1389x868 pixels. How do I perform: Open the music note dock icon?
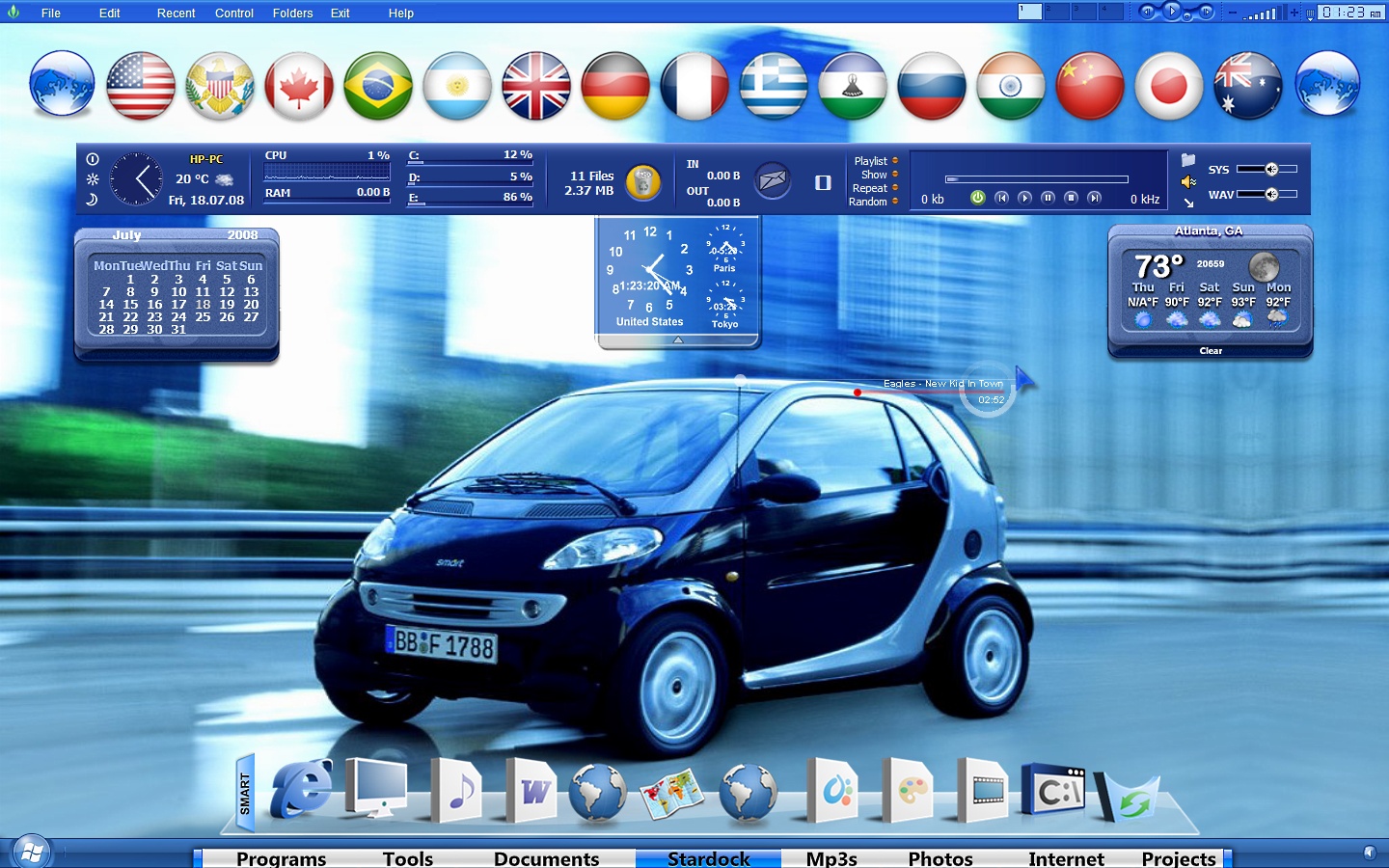(x=456, y=791)
